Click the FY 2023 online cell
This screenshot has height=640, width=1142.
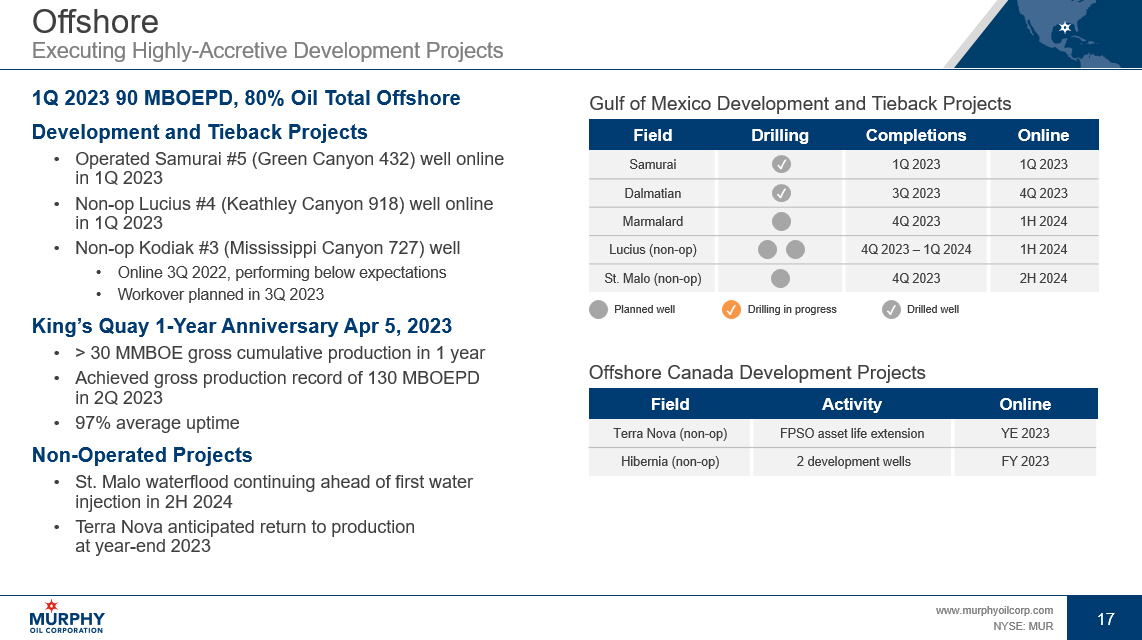click(x=1025, y=462)
